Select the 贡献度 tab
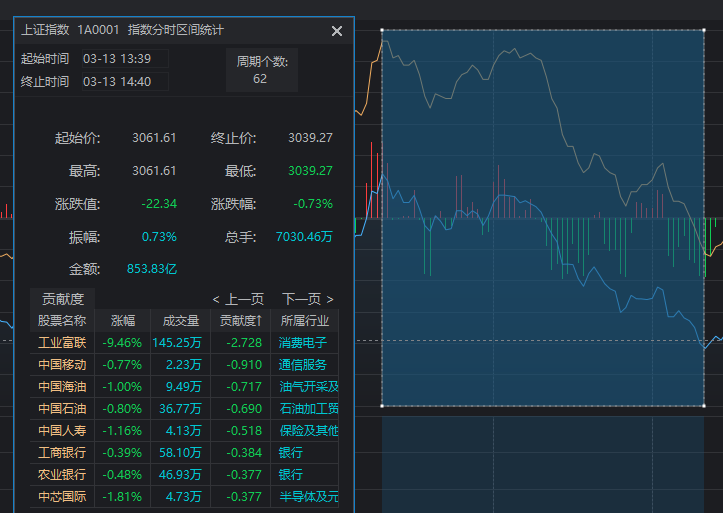The height and width of the screenshot is (513, 723). click(x=62, y=298)
